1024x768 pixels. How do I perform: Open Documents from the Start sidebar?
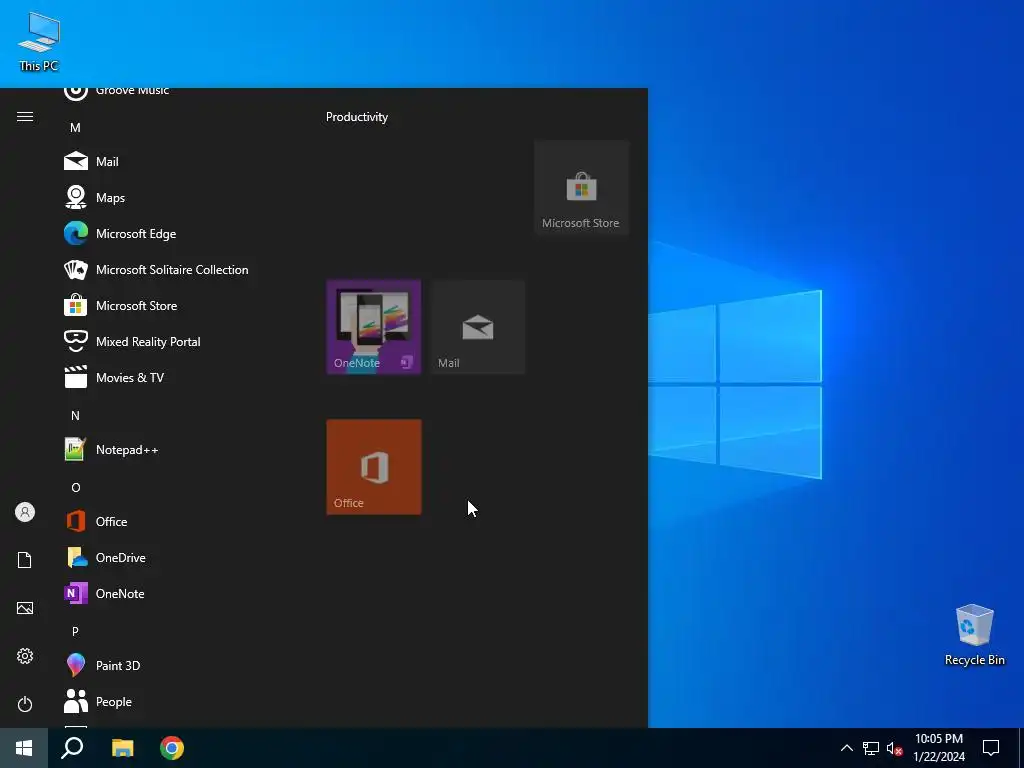click(25, 560)
